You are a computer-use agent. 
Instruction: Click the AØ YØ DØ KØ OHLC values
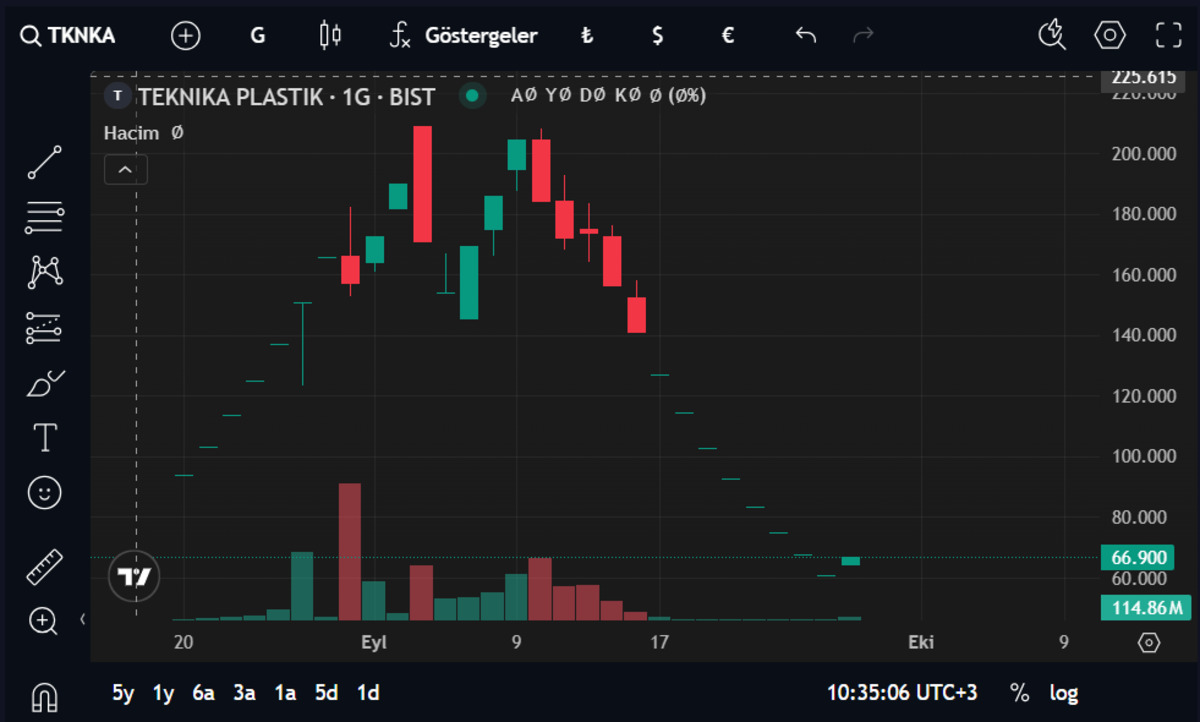point(608,97)
